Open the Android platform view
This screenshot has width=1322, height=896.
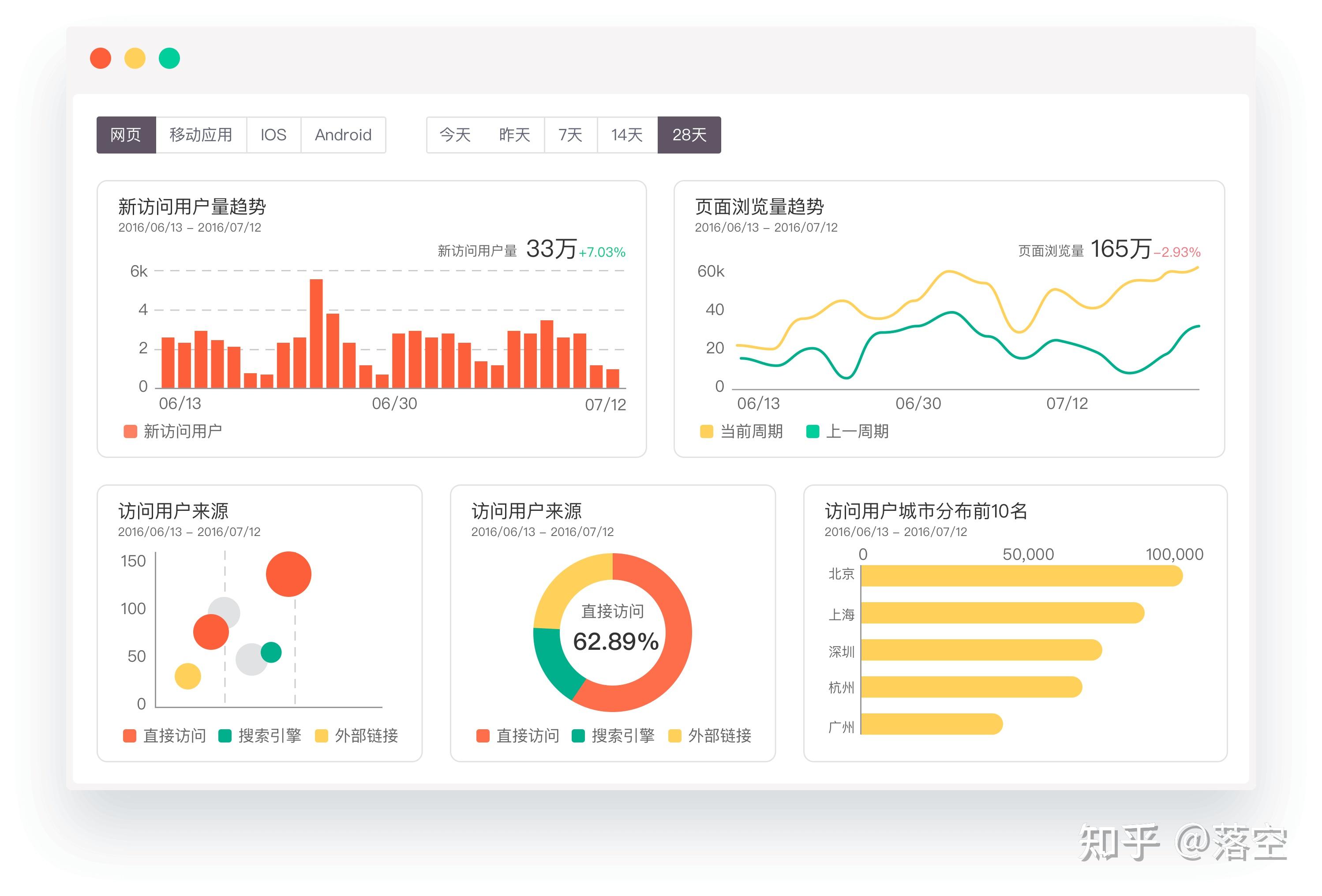click(x=343, y=134)
